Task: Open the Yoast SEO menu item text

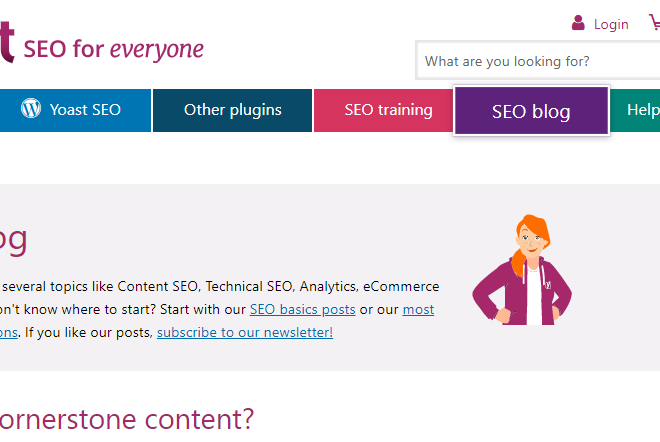Action: (x=85, y=110)
